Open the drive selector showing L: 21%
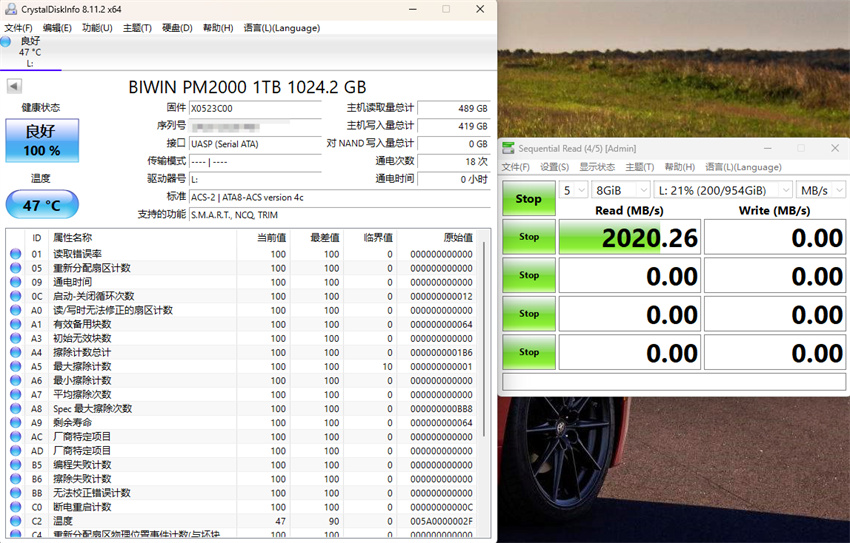 pyautogui.click(x=723, y=190)
